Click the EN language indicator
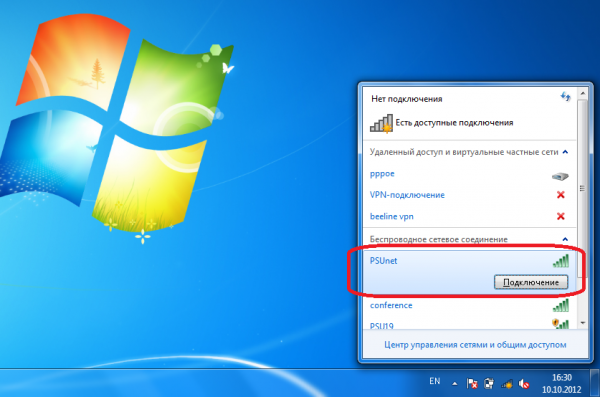Screen dimensions: 600x397 tap(434, 381)
